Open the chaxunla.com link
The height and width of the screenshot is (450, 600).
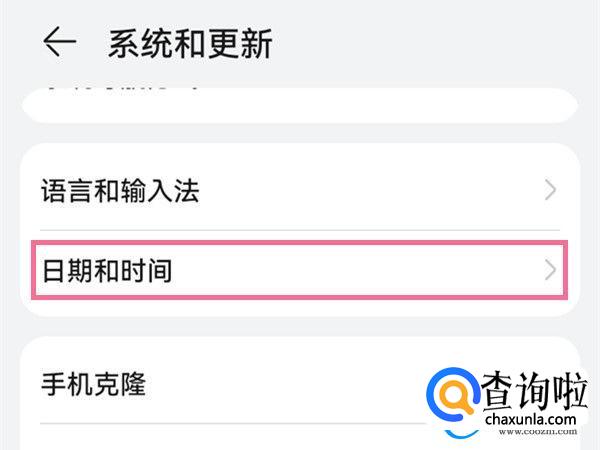coord(529,420)
